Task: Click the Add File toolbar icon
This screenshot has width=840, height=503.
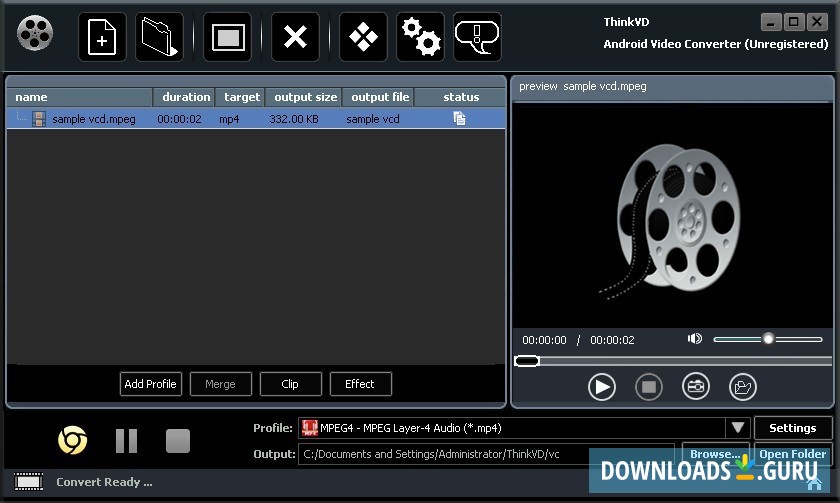Action: click(x=102, y=38)
